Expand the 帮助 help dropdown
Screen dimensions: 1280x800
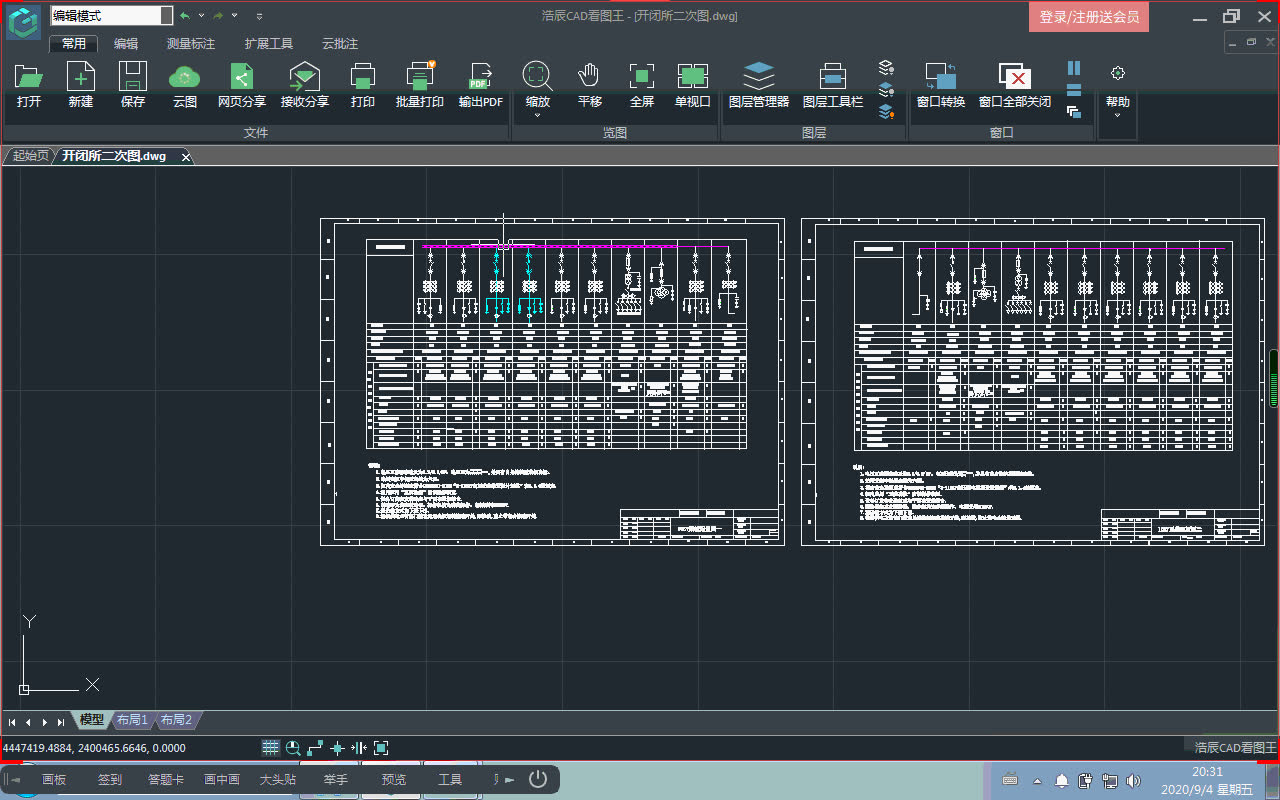tap(1117, 114)
